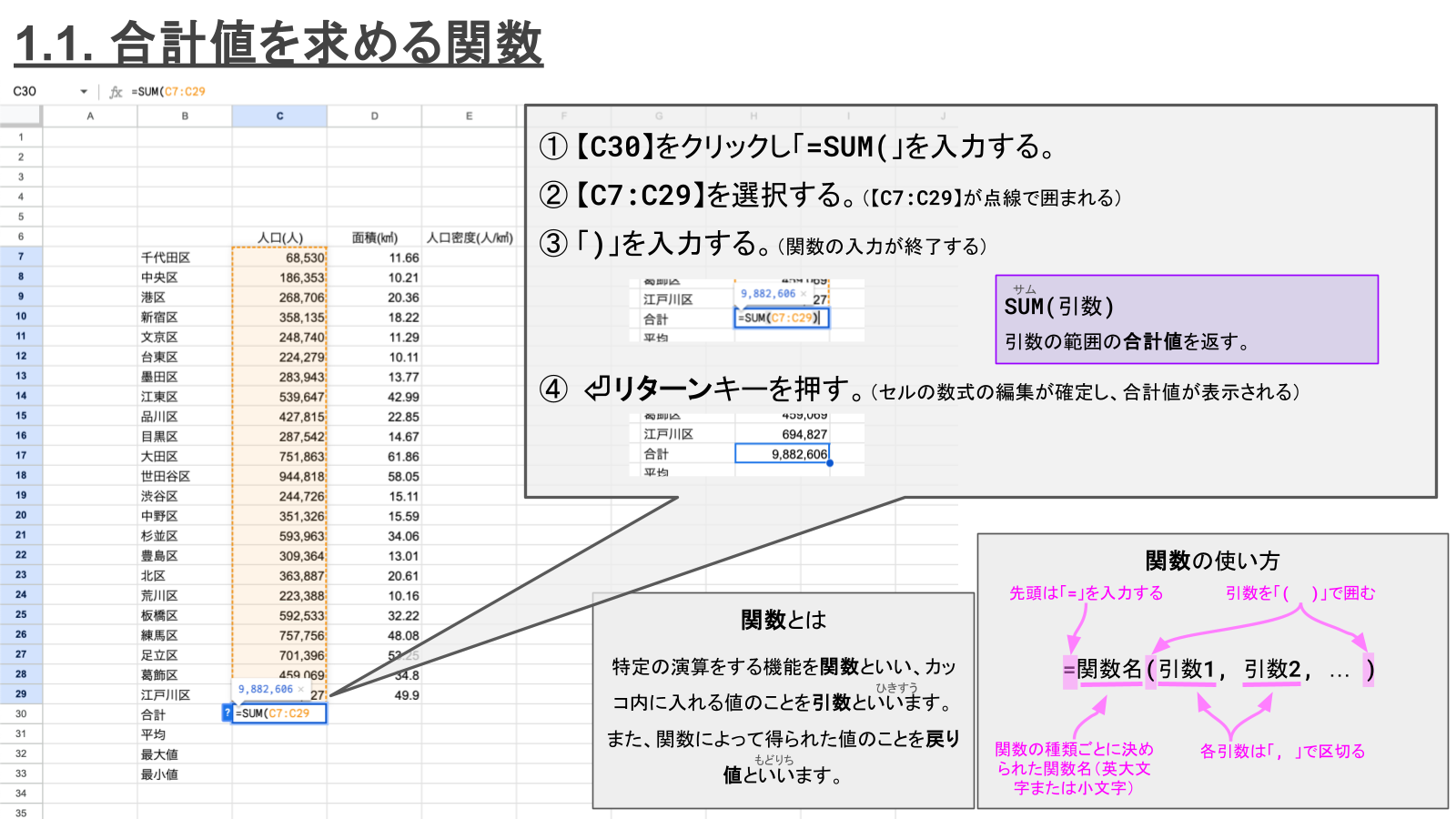Click the 人口密度(人/㎢) header cell
The width and height of the screenshot is (1456, 819).
click(x=470, y=238)
